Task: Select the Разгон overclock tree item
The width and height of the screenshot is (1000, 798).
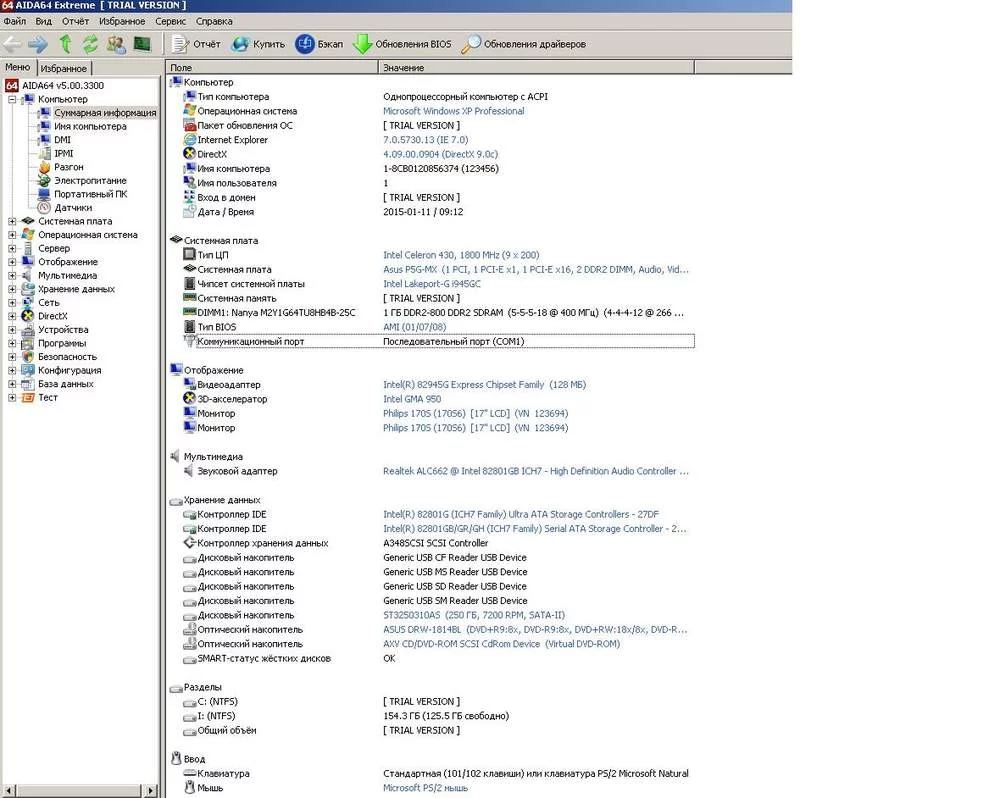Action: point(69,167)
